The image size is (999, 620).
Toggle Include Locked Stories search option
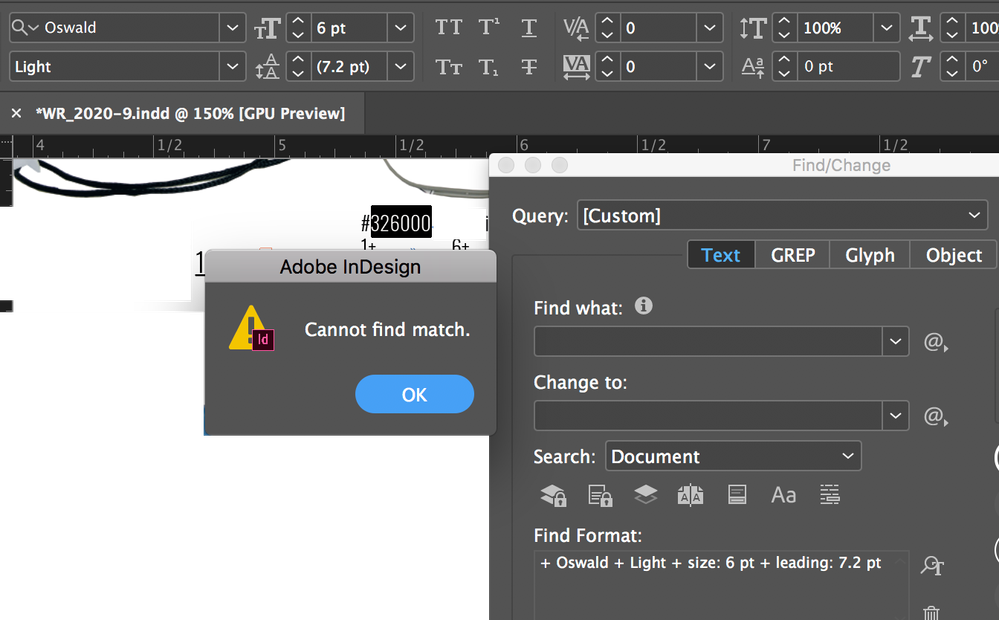pos(600,495)
